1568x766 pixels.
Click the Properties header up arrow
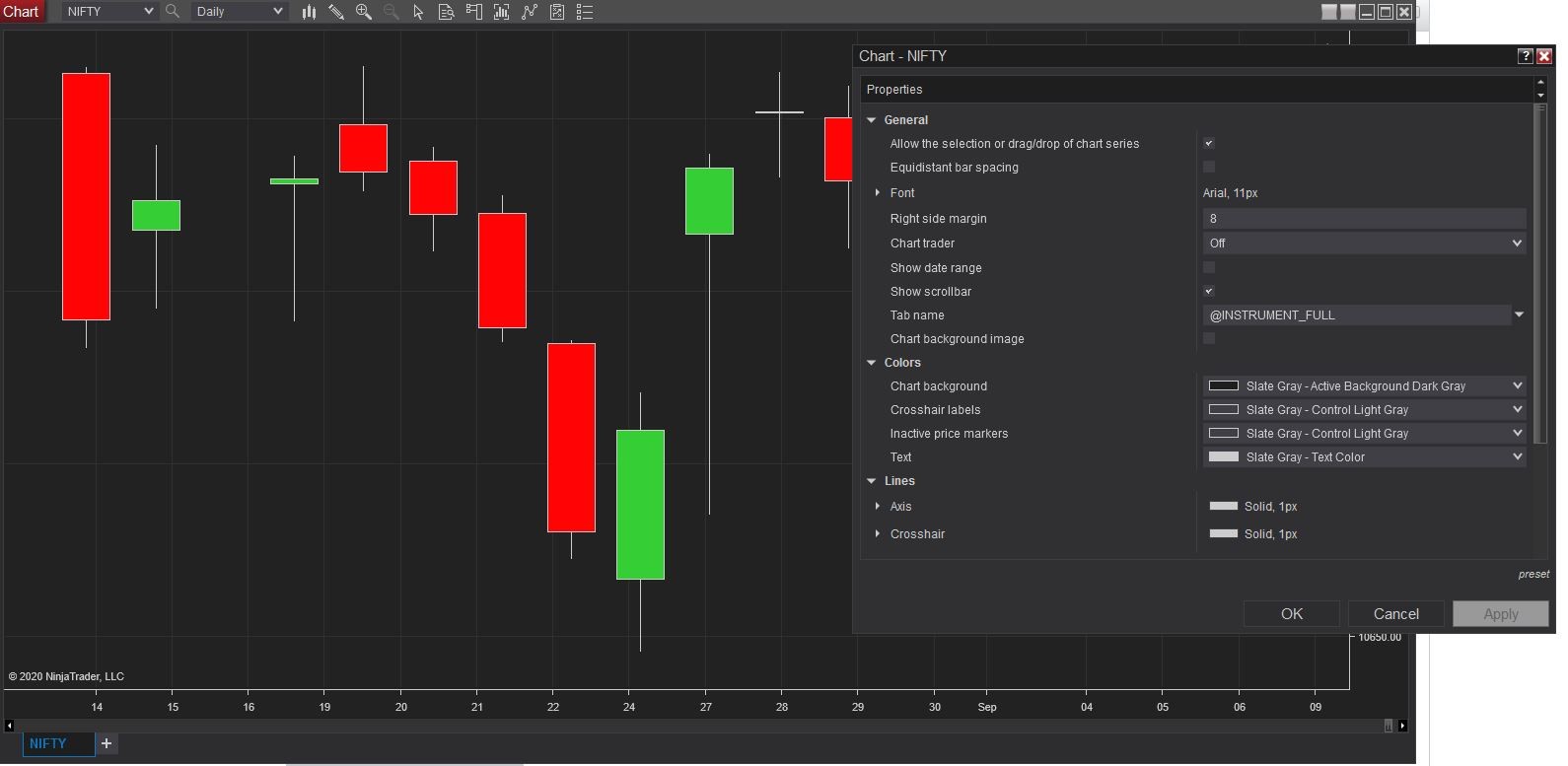coord(1540,82)
